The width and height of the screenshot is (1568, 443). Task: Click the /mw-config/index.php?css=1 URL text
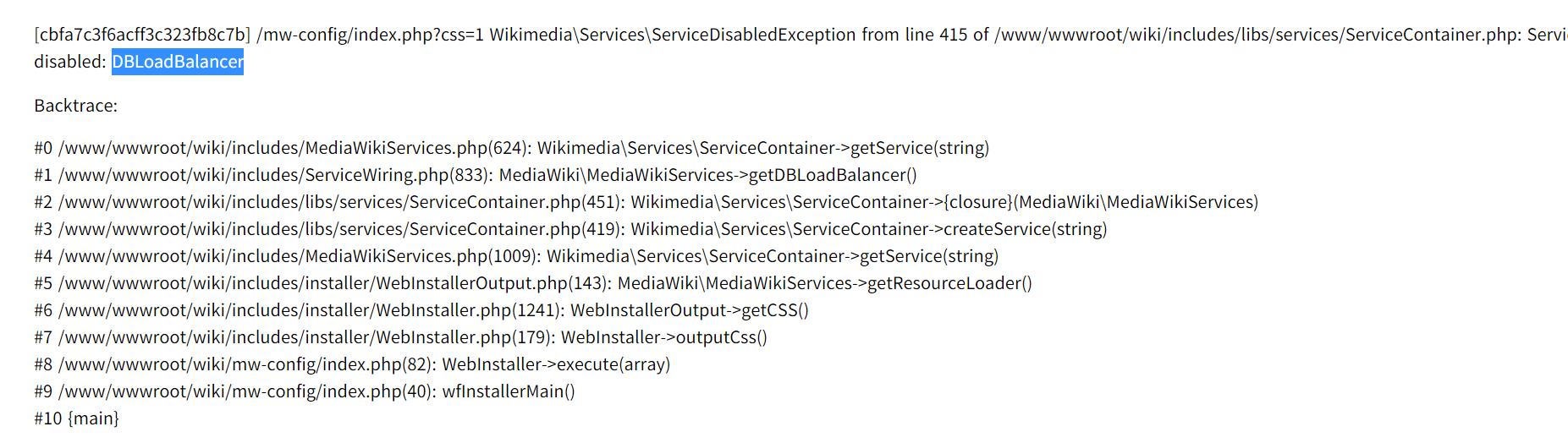(370, 35)
